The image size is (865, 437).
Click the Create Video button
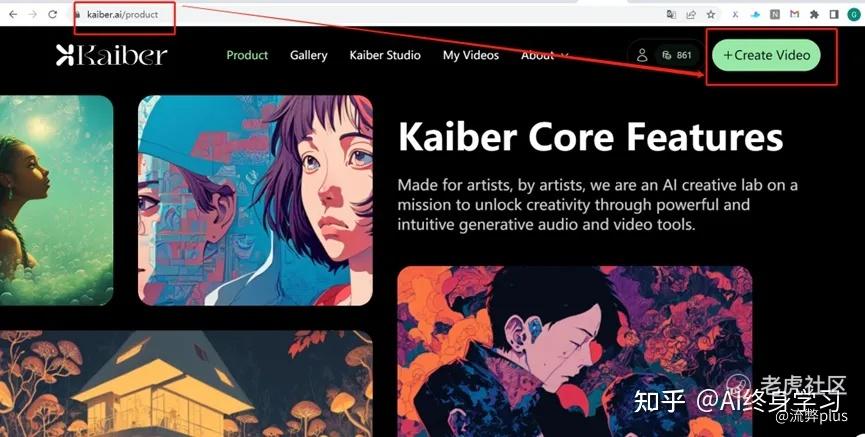pyautogui.click(x=766, y=55)
